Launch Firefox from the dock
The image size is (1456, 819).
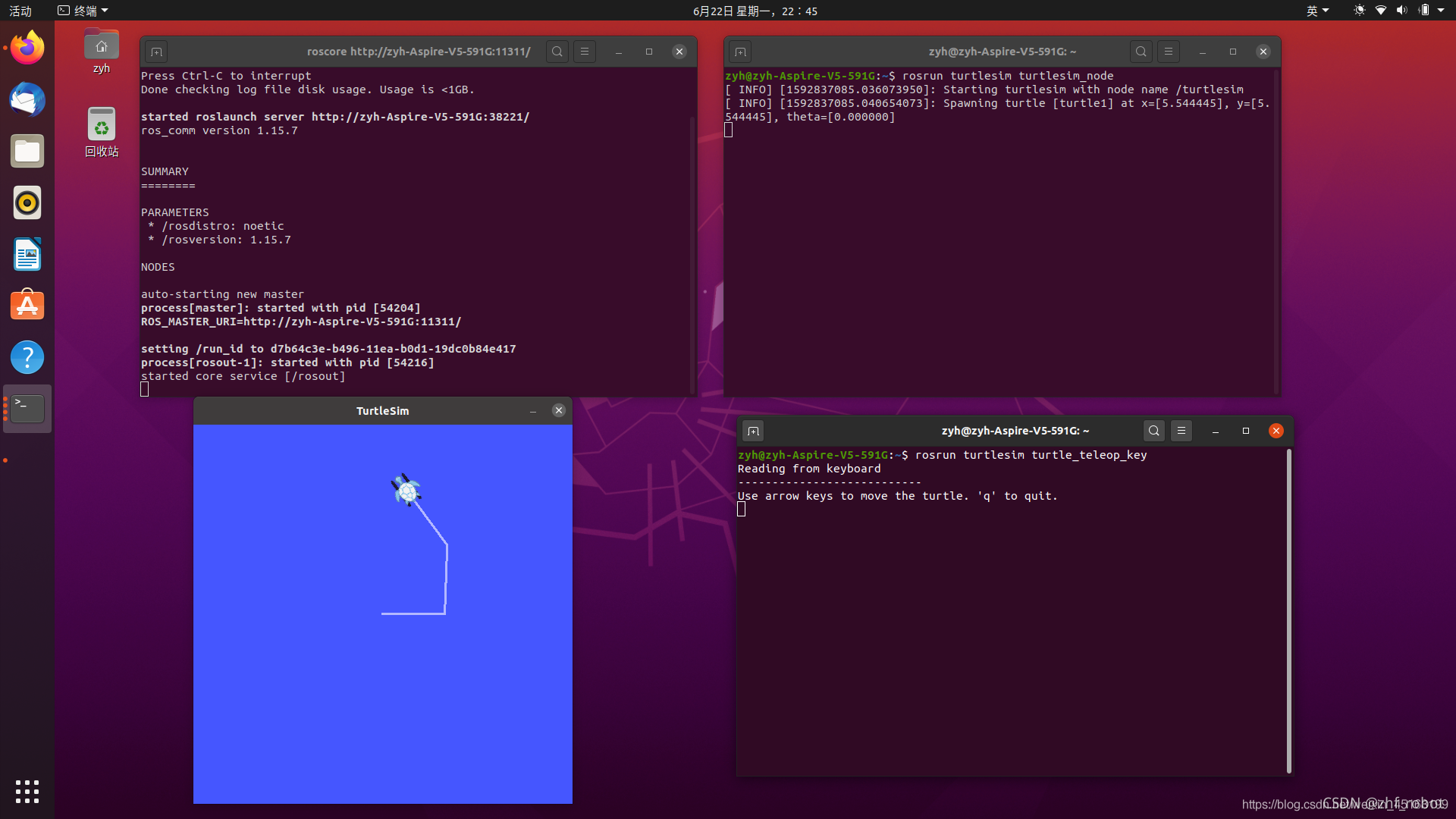tap(27, 49)
